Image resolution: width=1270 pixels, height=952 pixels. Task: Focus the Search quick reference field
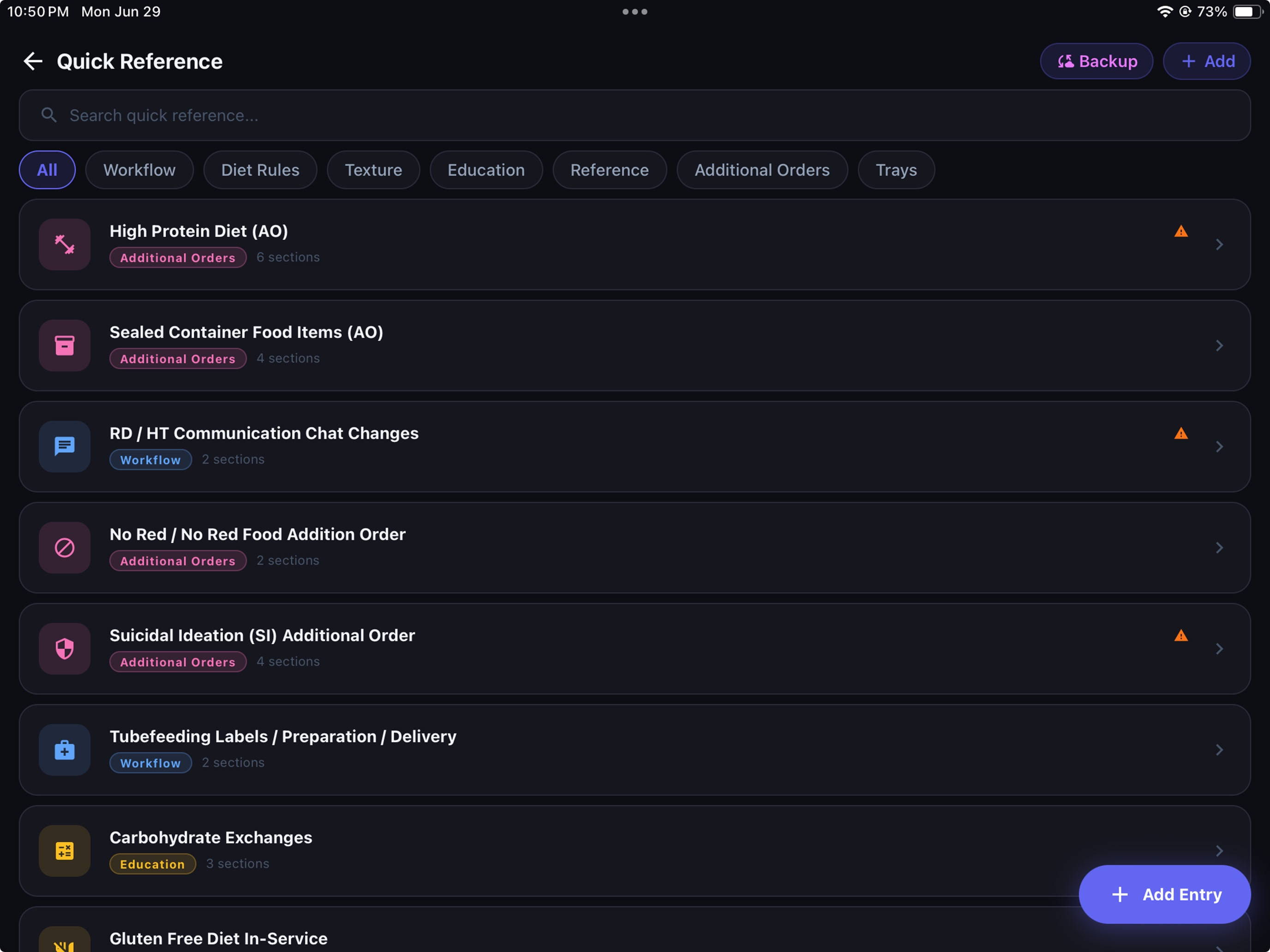[x=635, y=115]
